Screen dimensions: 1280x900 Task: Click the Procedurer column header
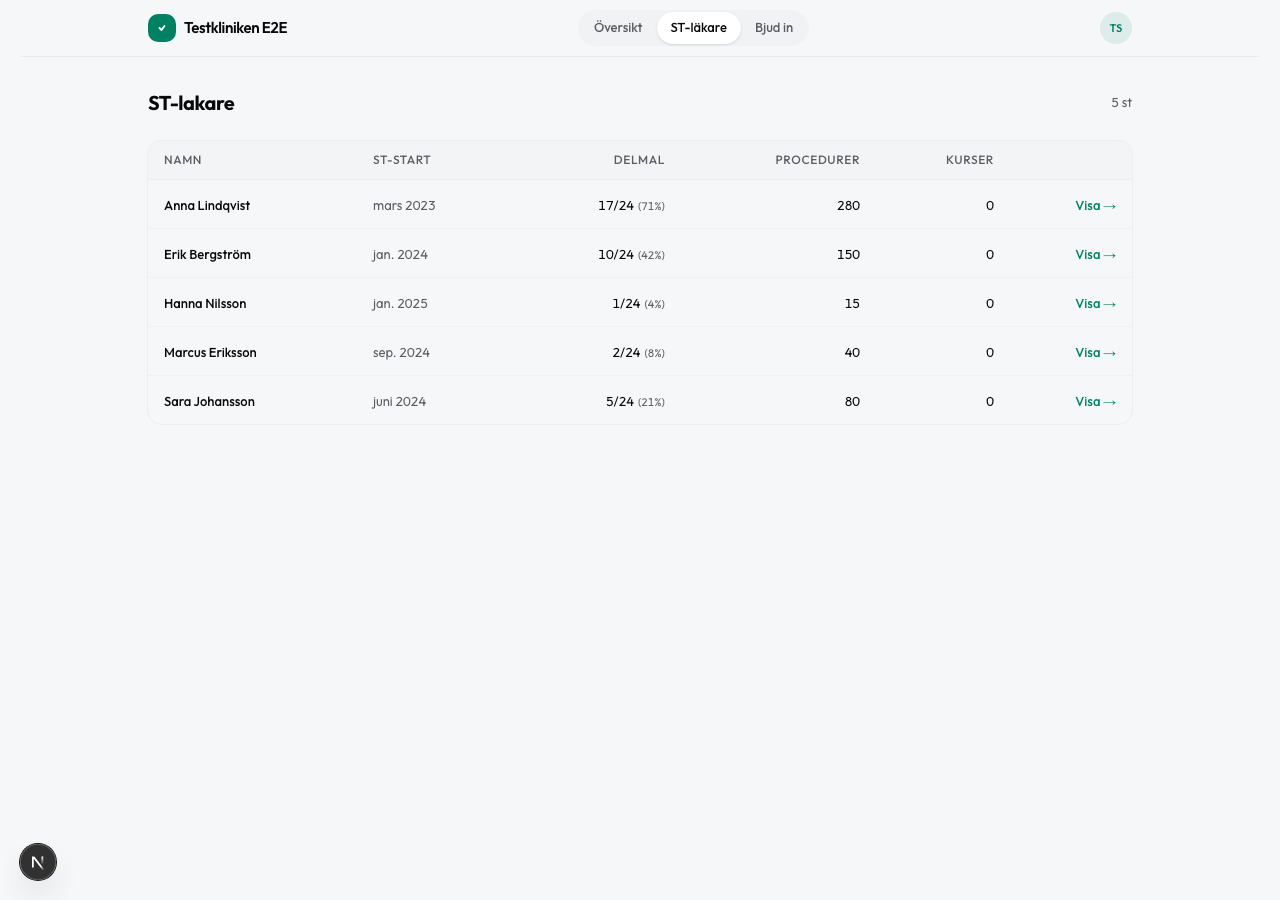817,160
